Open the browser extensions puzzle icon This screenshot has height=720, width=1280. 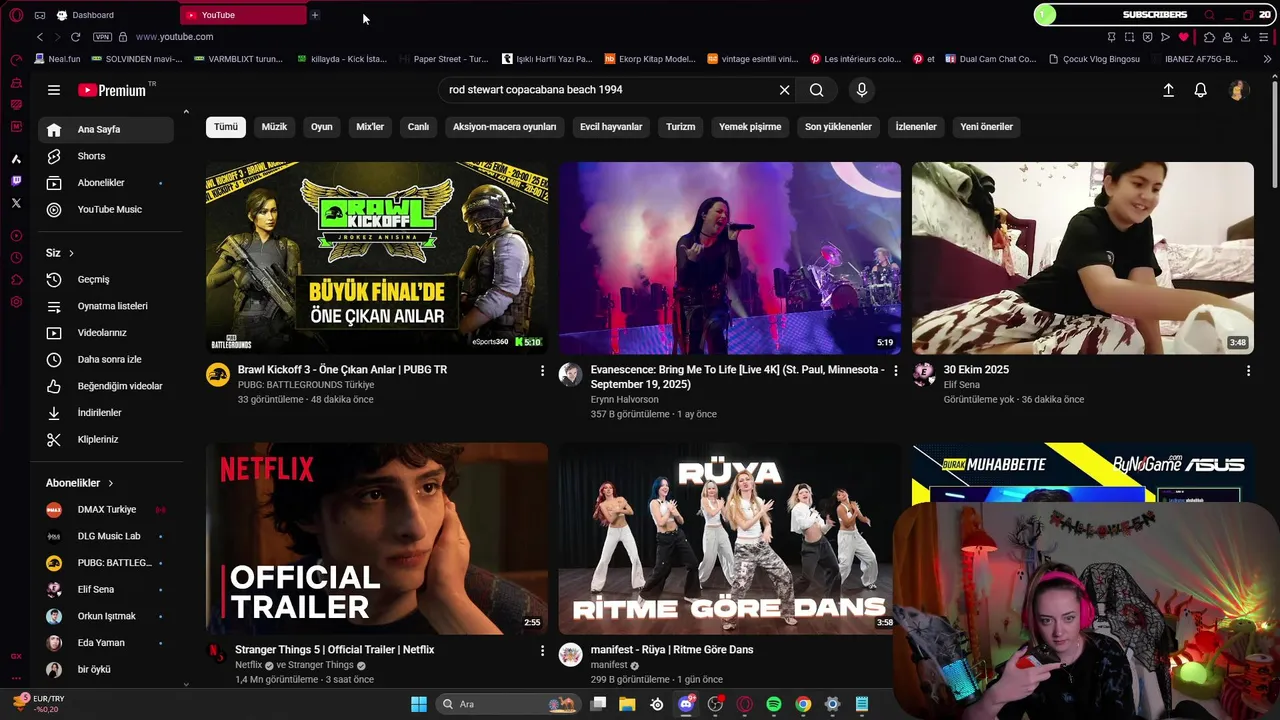click(1209, 37)
